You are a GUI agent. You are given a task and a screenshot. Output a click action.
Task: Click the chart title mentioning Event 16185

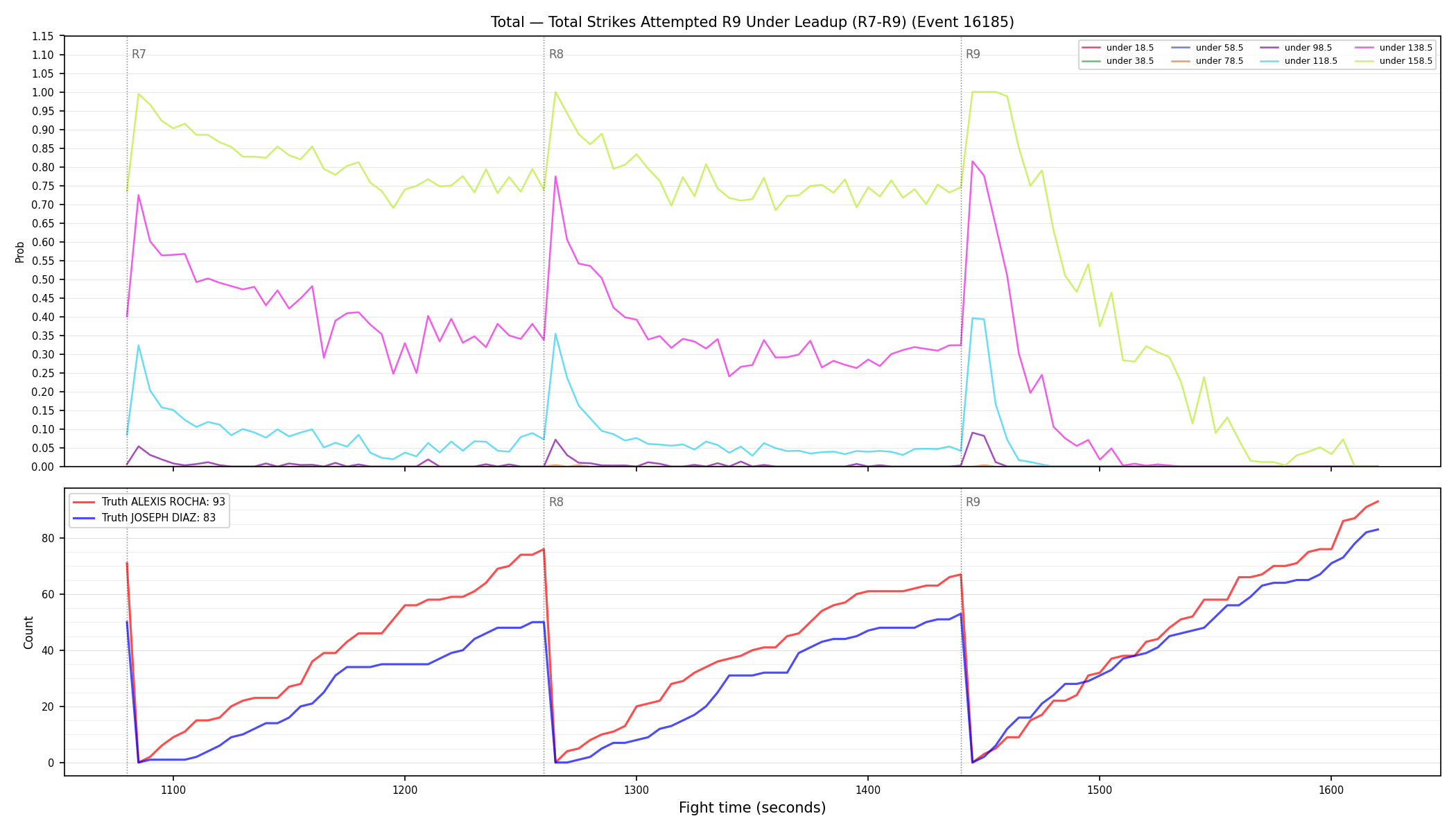click(752, 22)
